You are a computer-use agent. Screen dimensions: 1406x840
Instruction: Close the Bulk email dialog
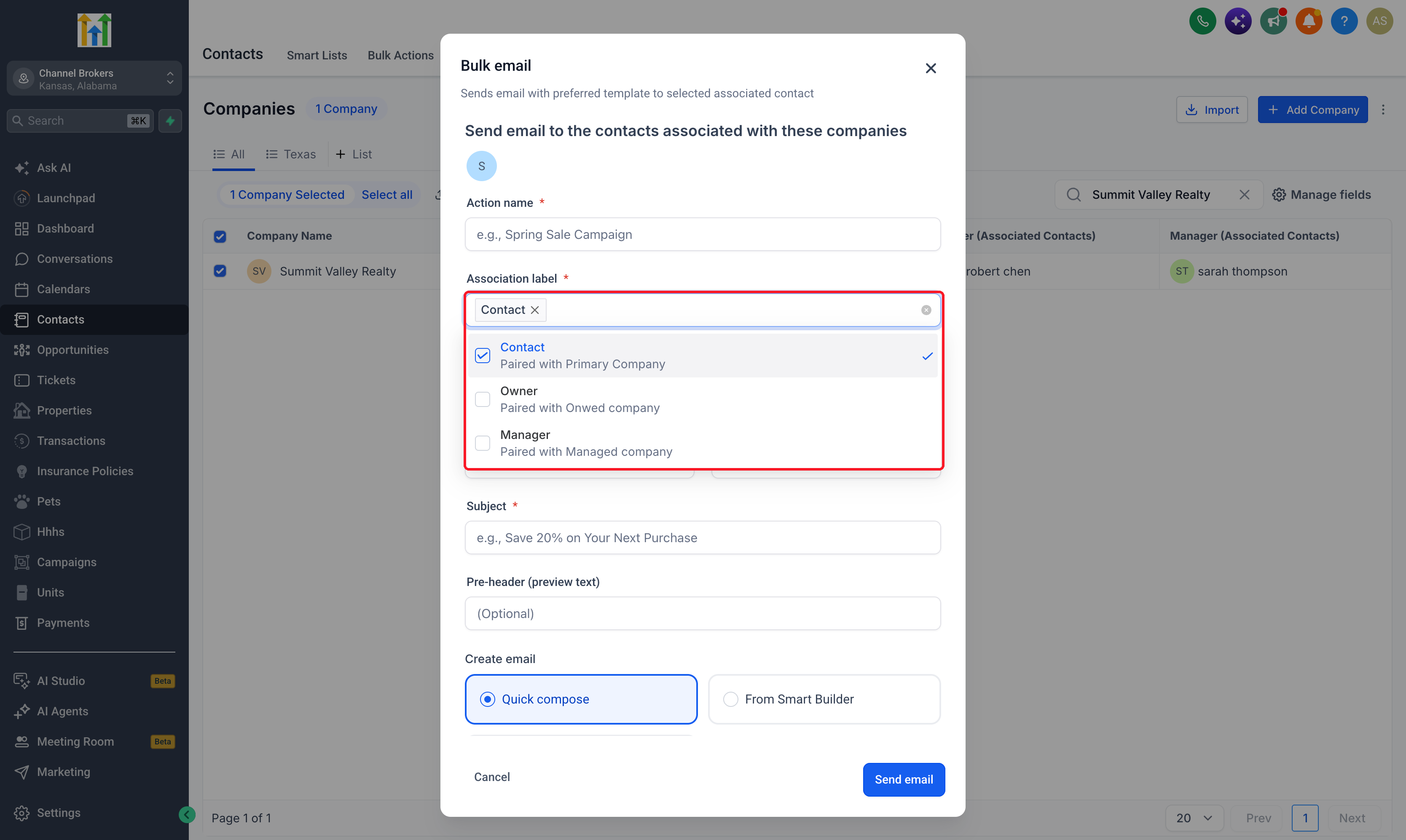tap(930, 68)
